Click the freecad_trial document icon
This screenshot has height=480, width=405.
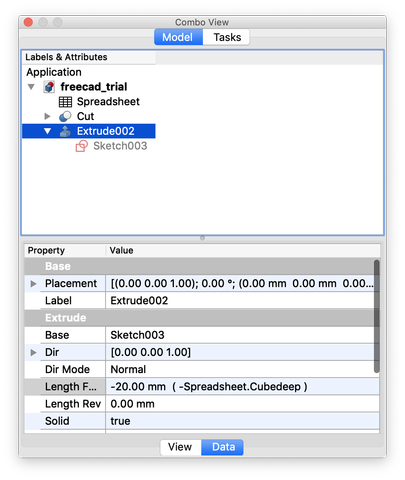49,87
